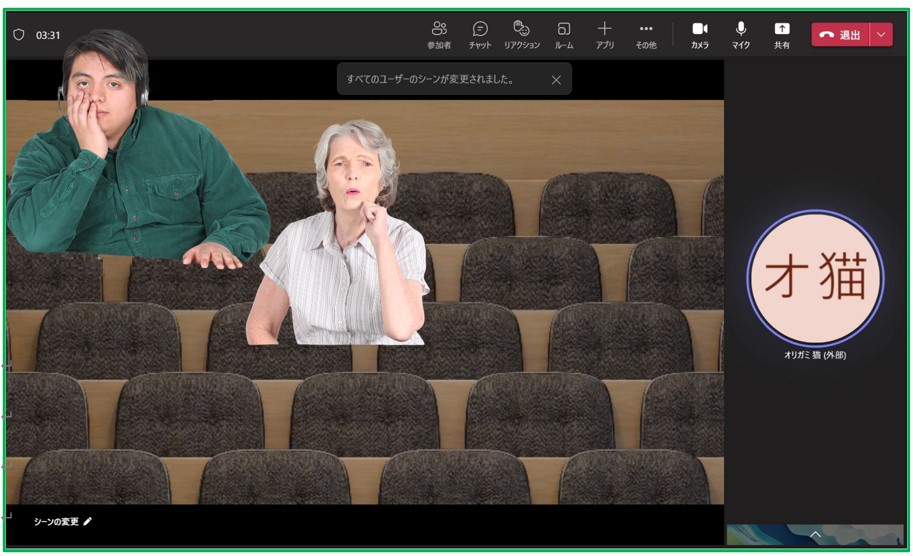Click シーンの変更 to change scene
Image resolution: width=913 pixels, height=556 pixels.
(56, 521)
